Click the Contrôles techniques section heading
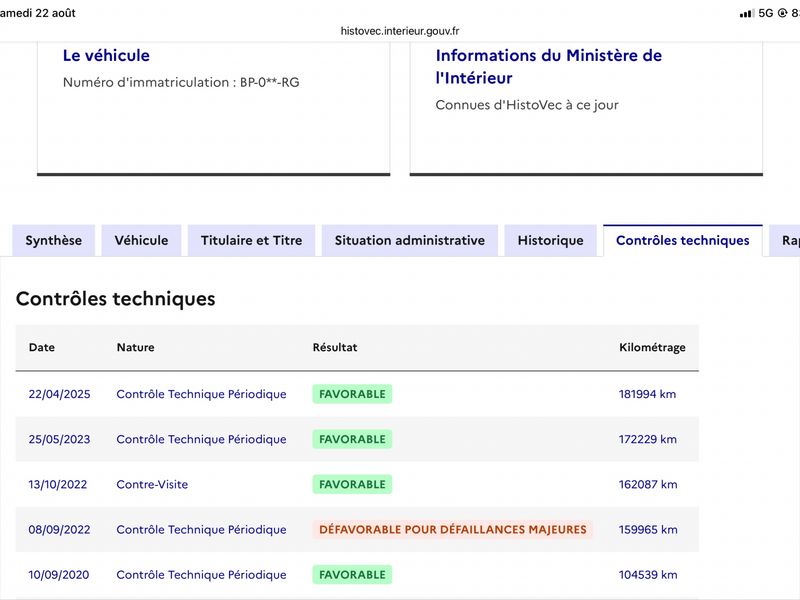 [115, 298]
